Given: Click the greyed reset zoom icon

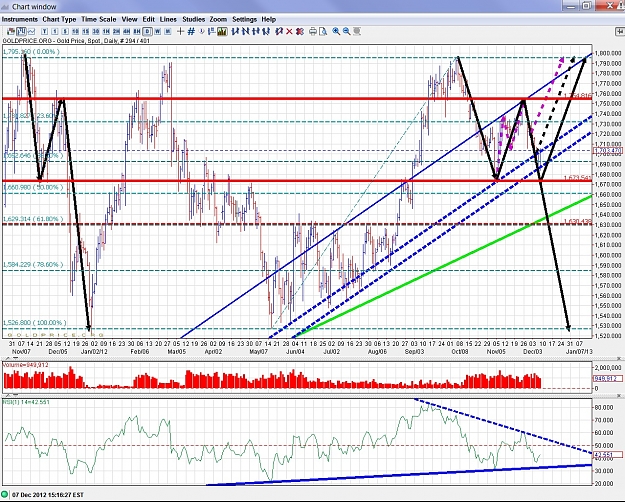Looking at the screenshot, I should tap(357, 31).
